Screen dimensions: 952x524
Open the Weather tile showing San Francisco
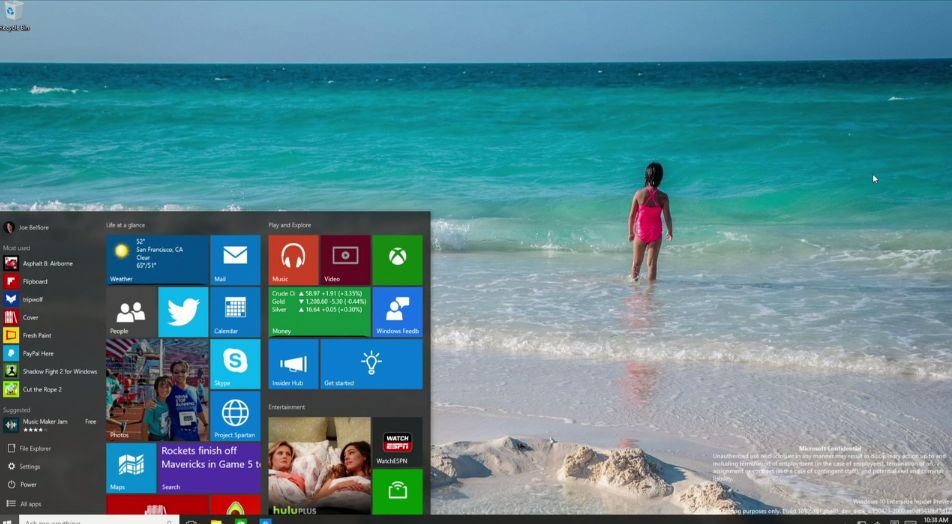158,260
